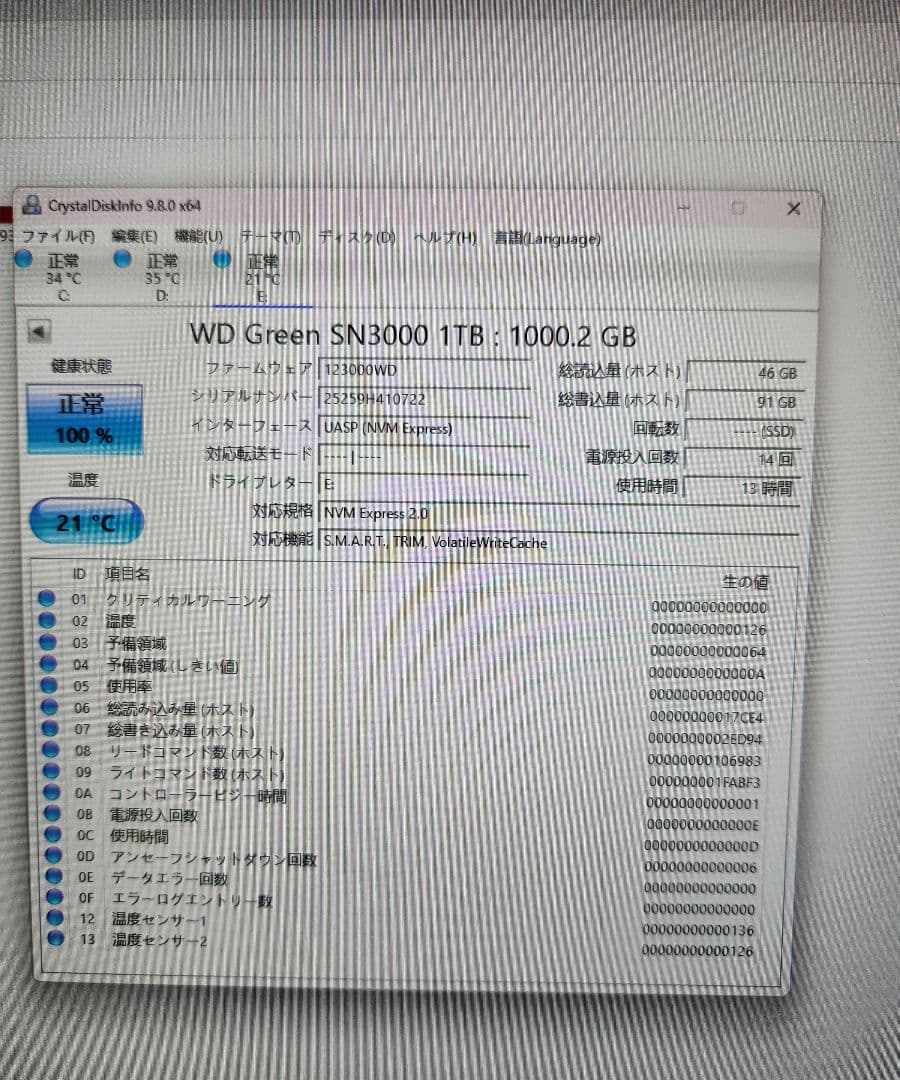Click raw value 00000000106983
900x1080 pixels.
(704, 760)
